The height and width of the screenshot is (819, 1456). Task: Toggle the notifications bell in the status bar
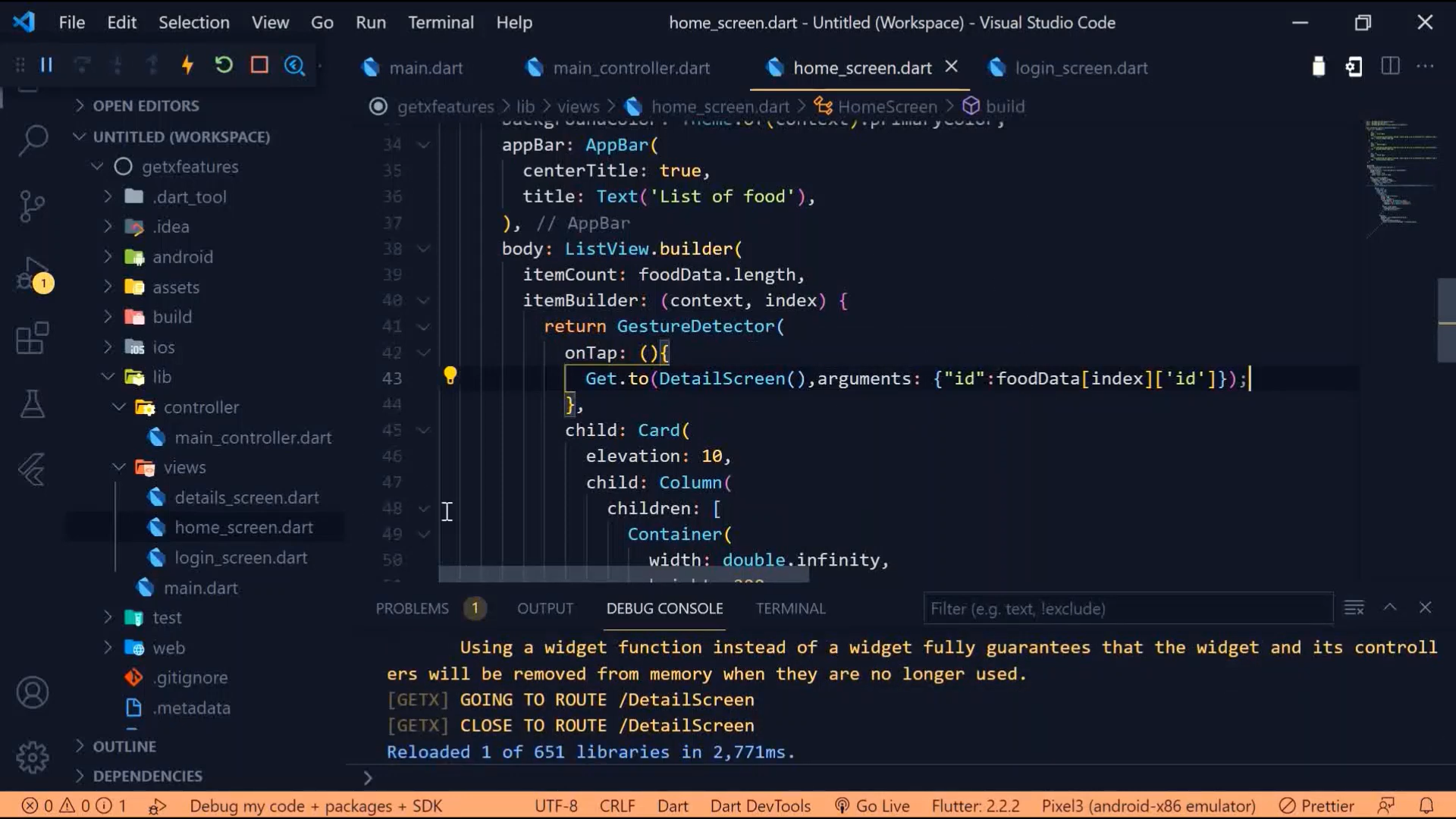(x=1426, y=805)
